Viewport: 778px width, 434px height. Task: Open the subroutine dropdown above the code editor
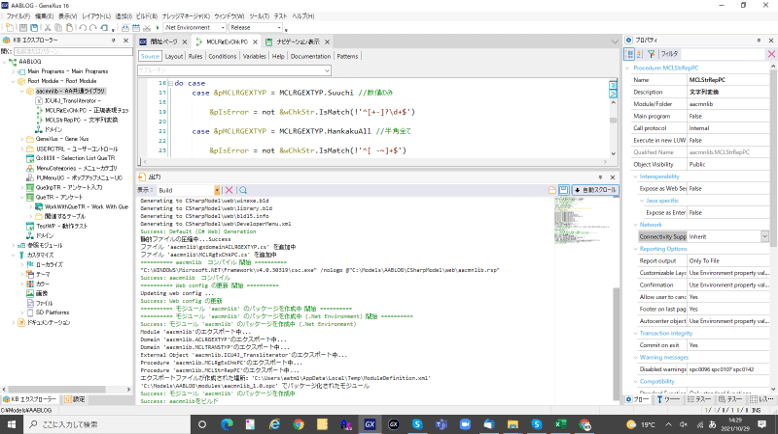coord(327,70)
